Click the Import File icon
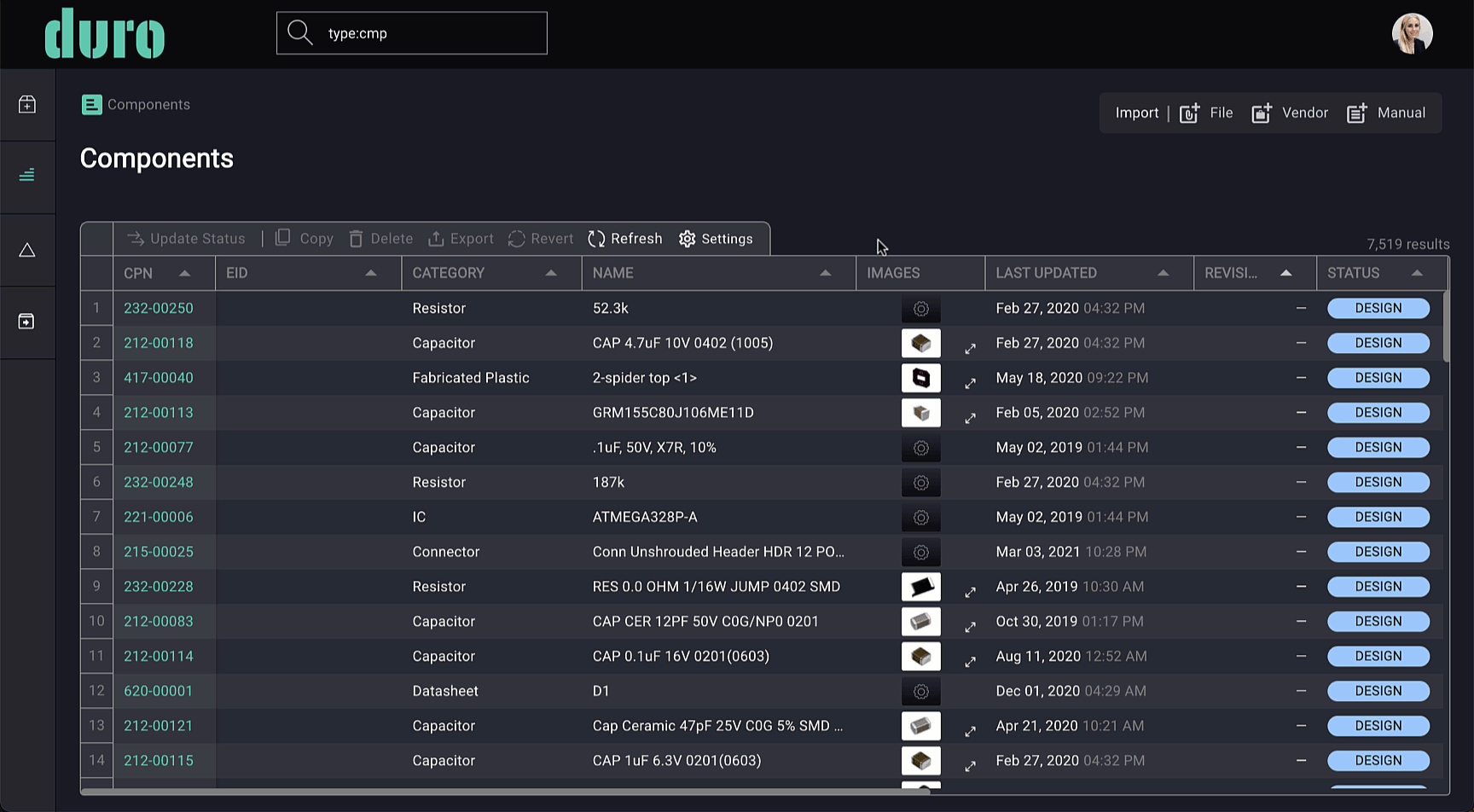 tap(1190, 113)
